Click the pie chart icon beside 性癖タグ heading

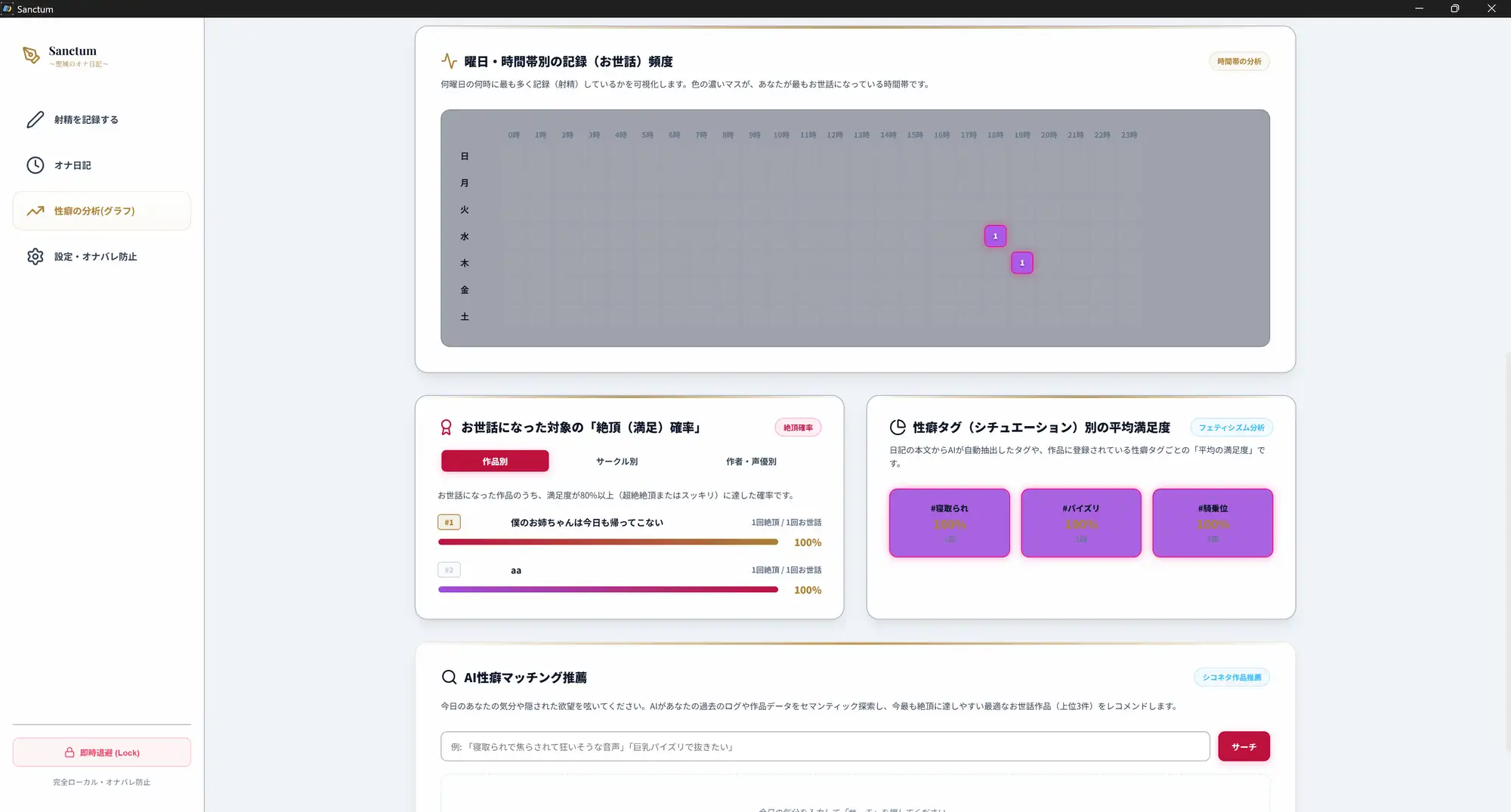click(x=898, y=428)
